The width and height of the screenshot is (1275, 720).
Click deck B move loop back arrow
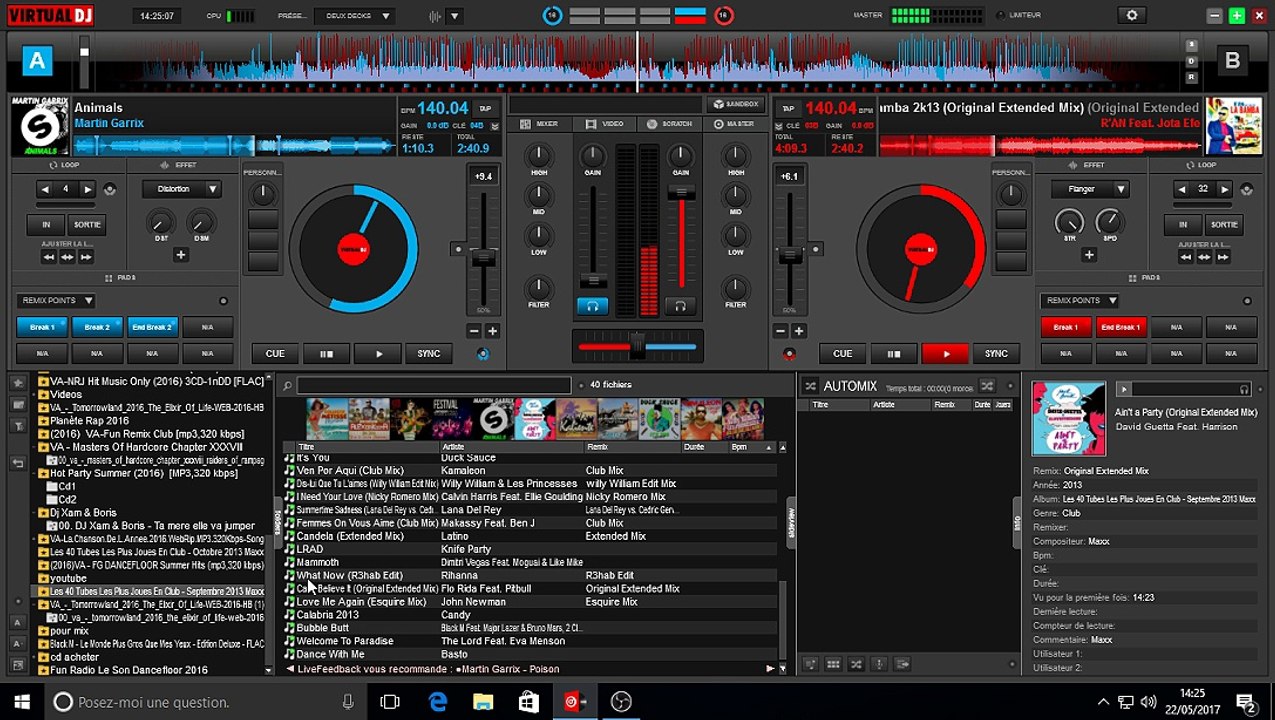pos(1186,257)
